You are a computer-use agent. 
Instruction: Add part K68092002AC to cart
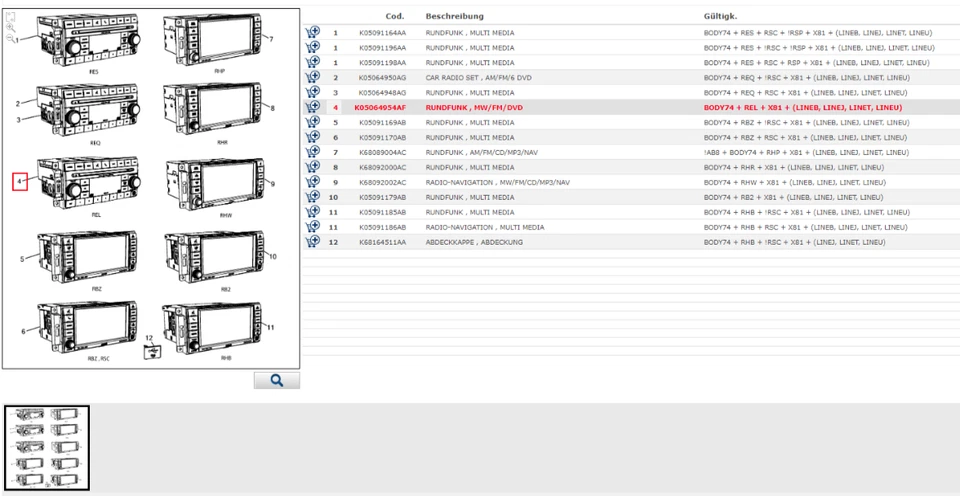click(312, 182)
